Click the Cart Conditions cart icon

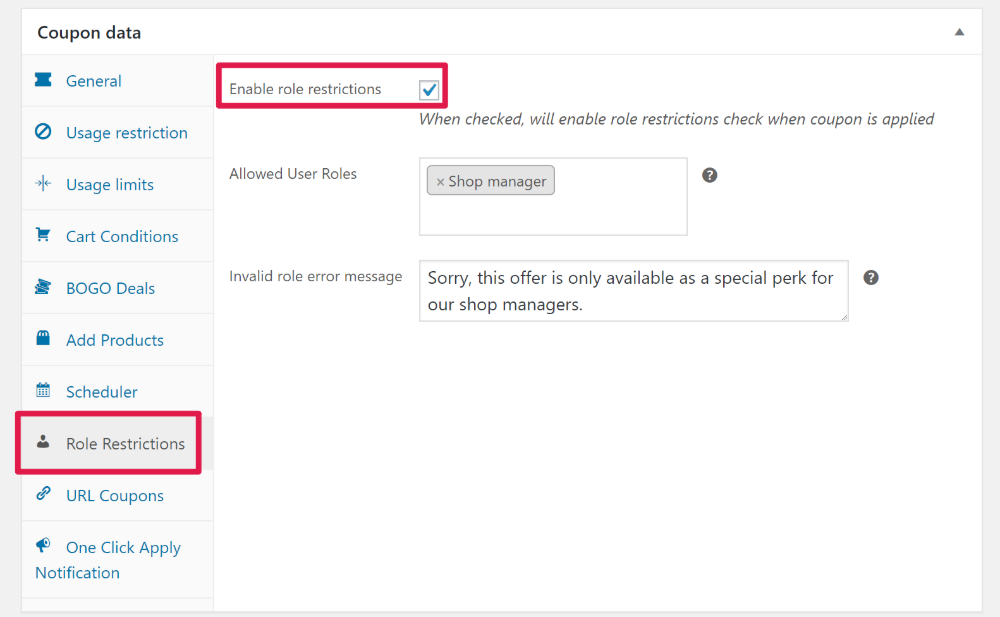pos(43,235)
